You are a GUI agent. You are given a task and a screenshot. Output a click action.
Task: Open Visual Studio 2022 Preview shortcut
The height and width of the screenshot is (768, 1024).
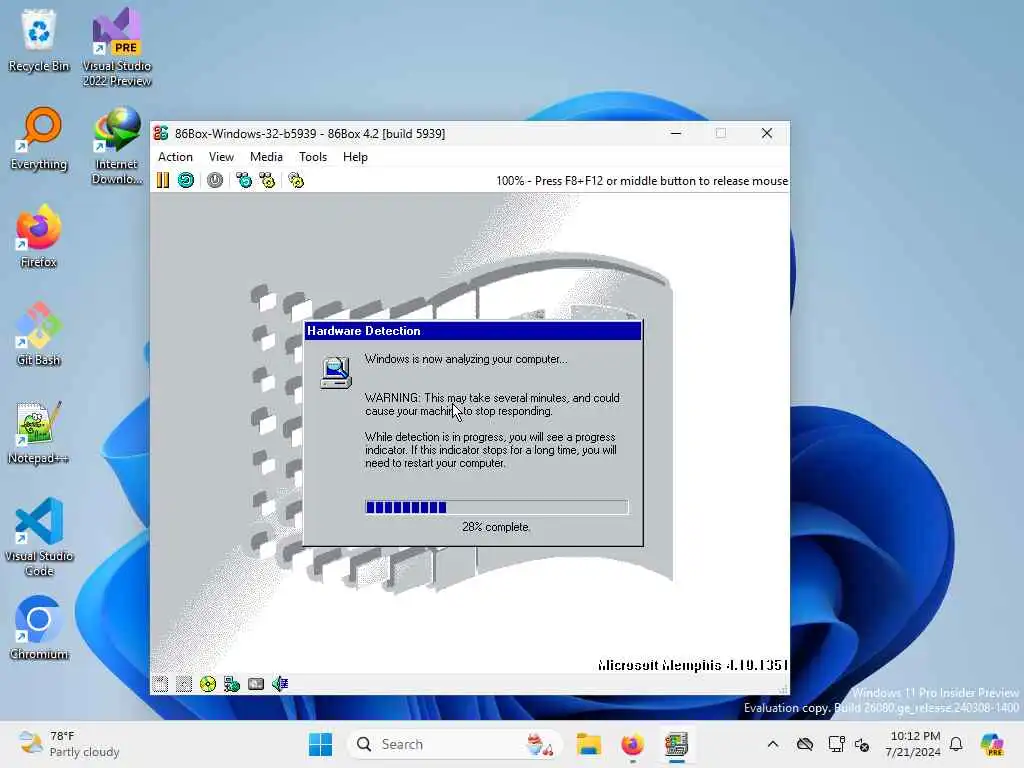117,47
